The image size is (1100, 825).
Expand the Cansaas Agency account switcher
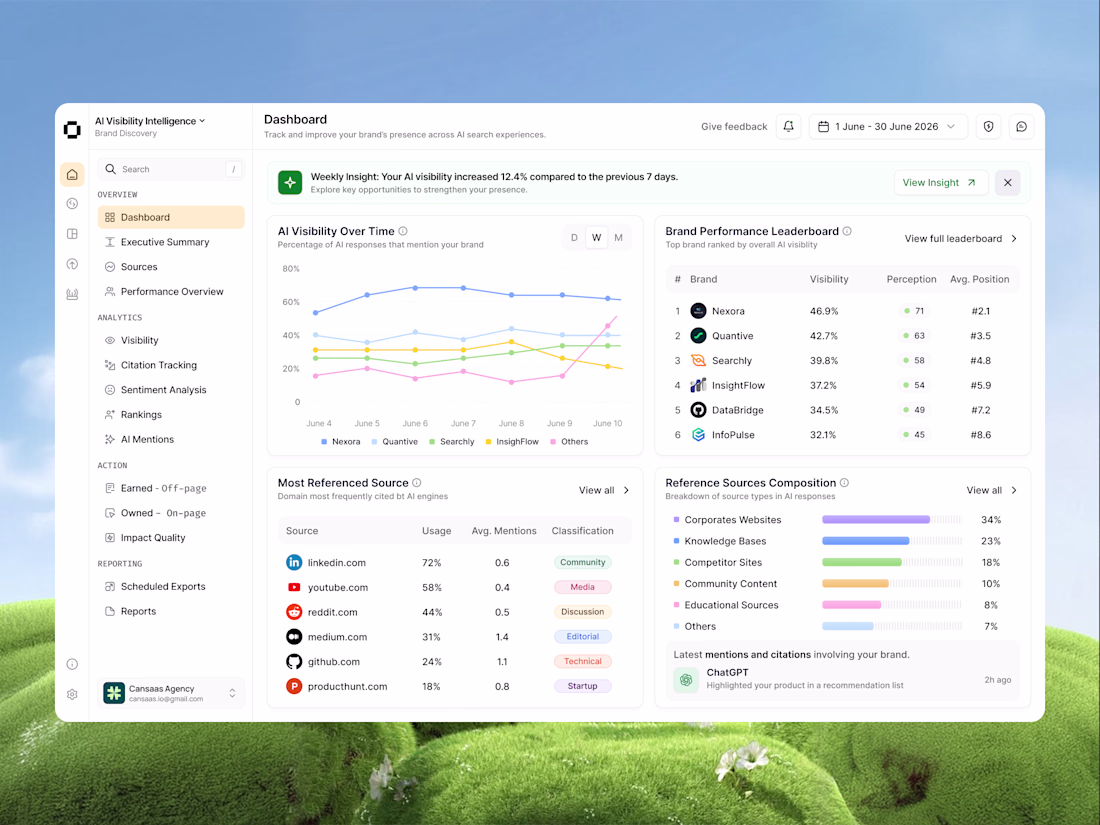170,693
